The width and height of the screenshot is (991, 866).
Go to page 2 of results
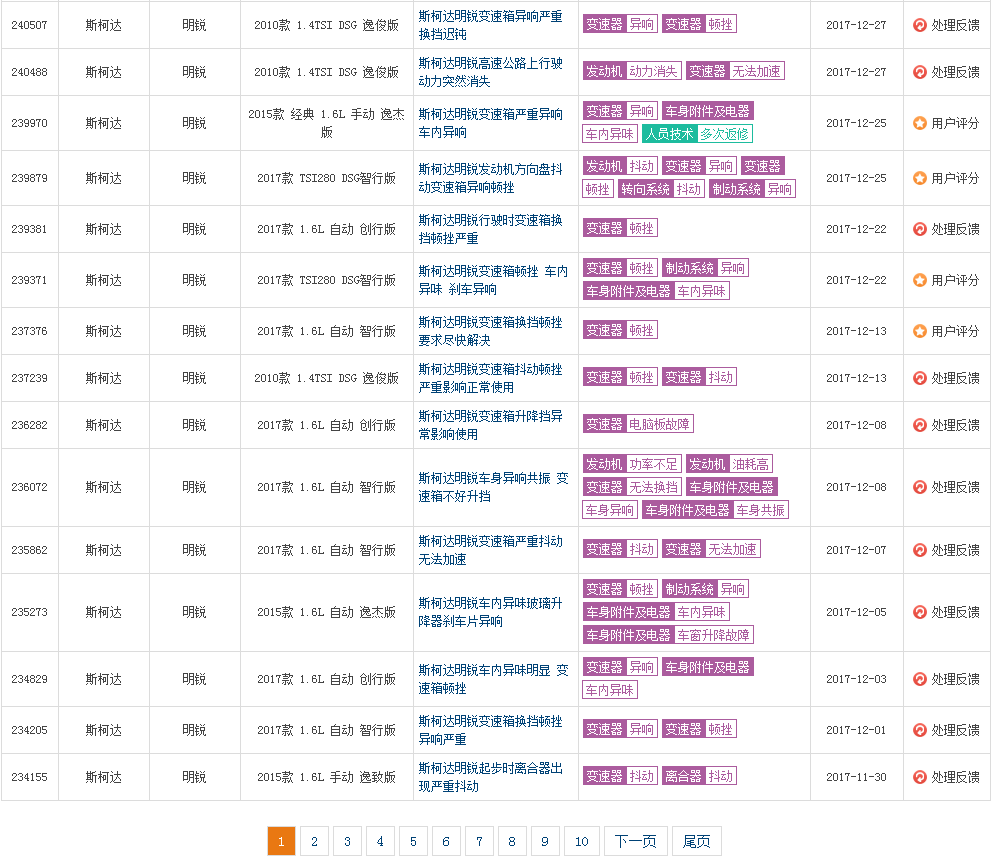[314, 841]
